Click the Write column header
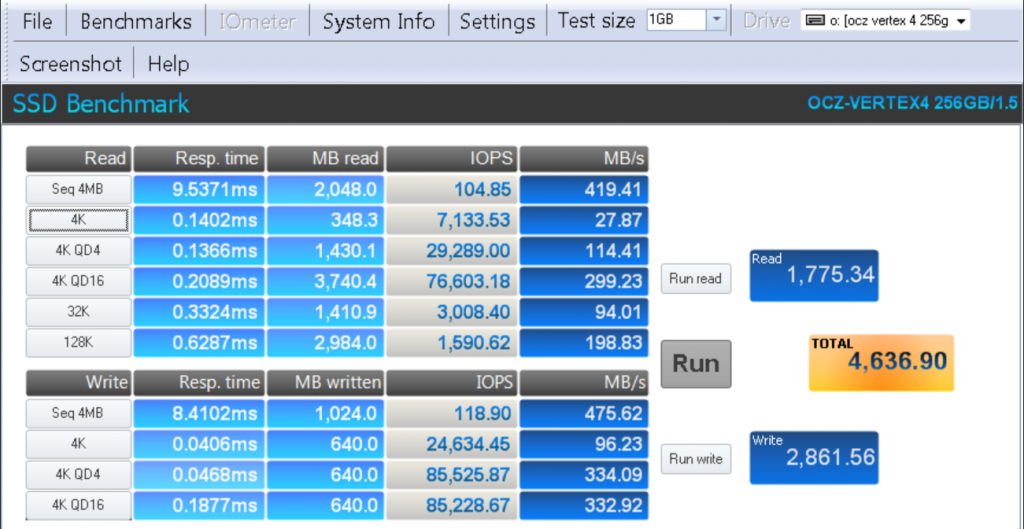This screenshot has height=529, width=1024. coord(79,383)
